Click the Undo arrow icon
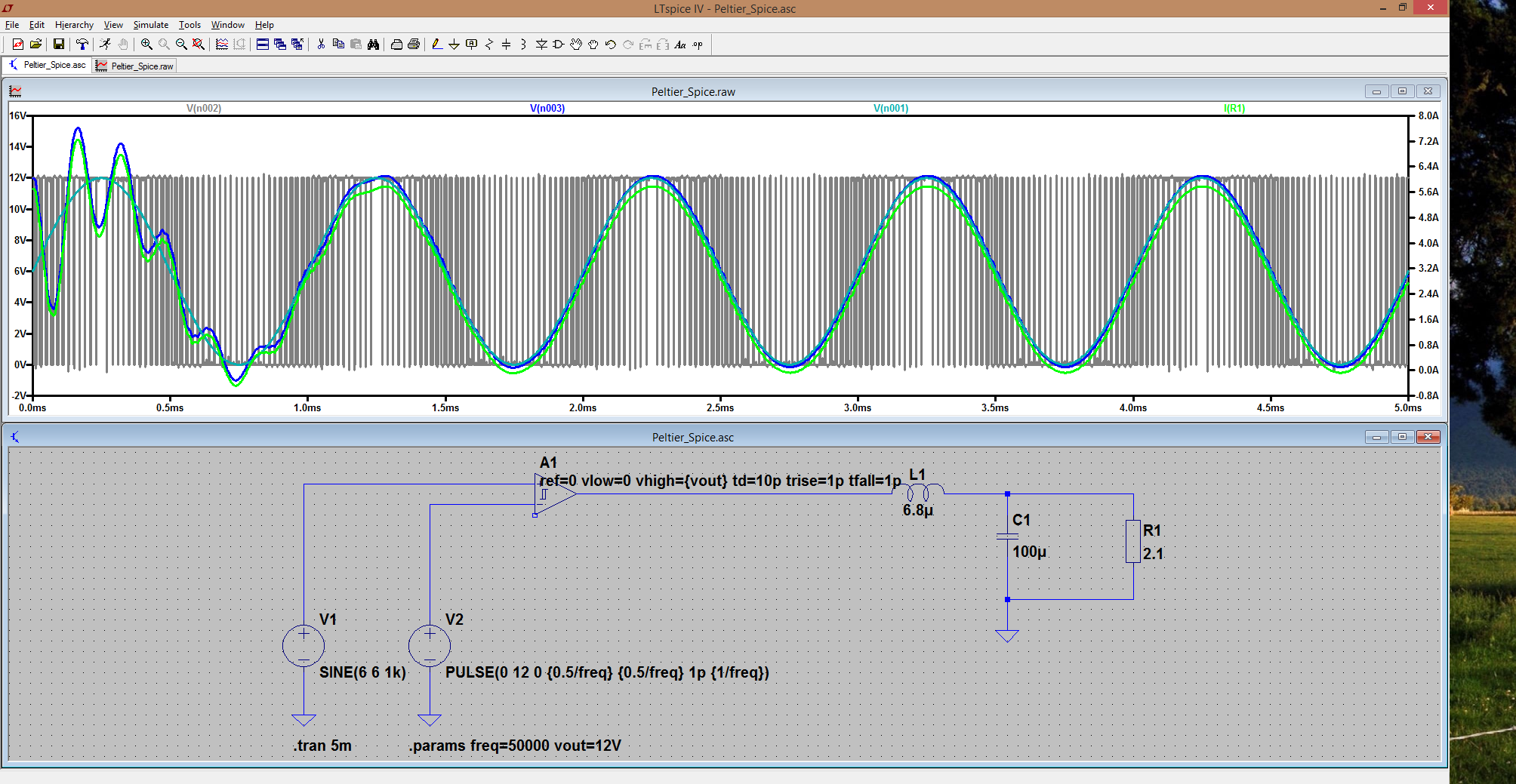 [611, 45]
